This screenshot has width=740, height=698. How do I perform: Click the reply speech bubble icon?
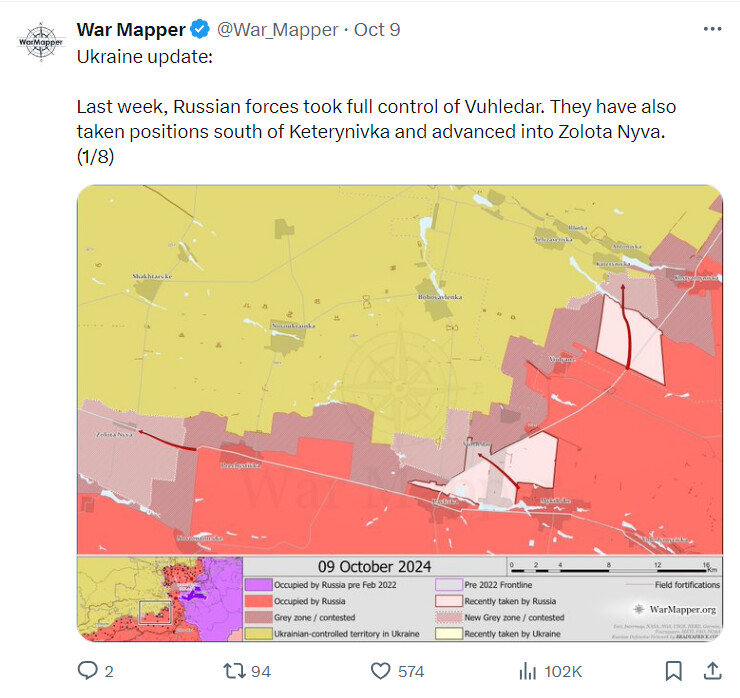(87, 671)
